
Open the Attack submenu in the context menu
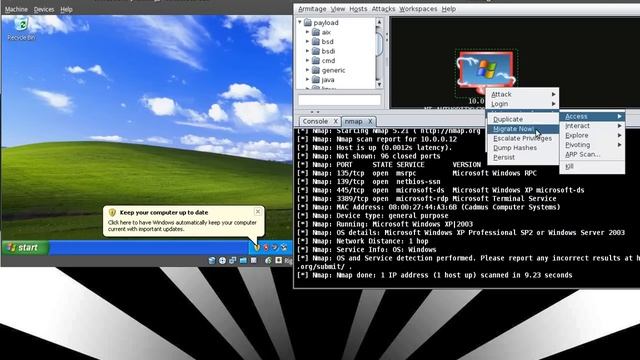click(x=522, y=94)
